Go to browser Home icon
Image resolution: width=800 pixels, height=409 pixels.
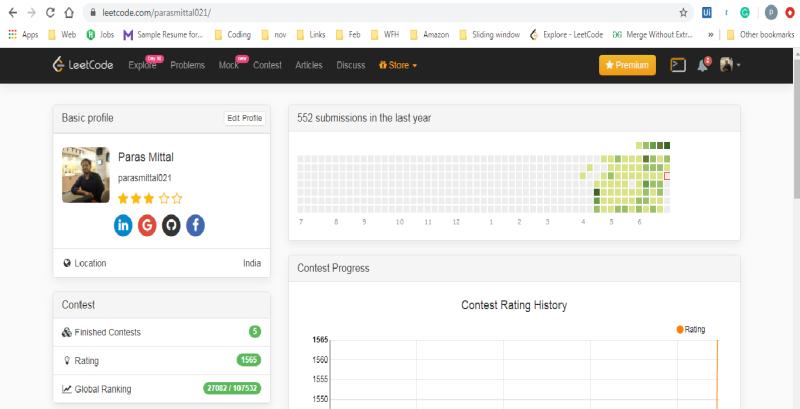click(69, 13)
